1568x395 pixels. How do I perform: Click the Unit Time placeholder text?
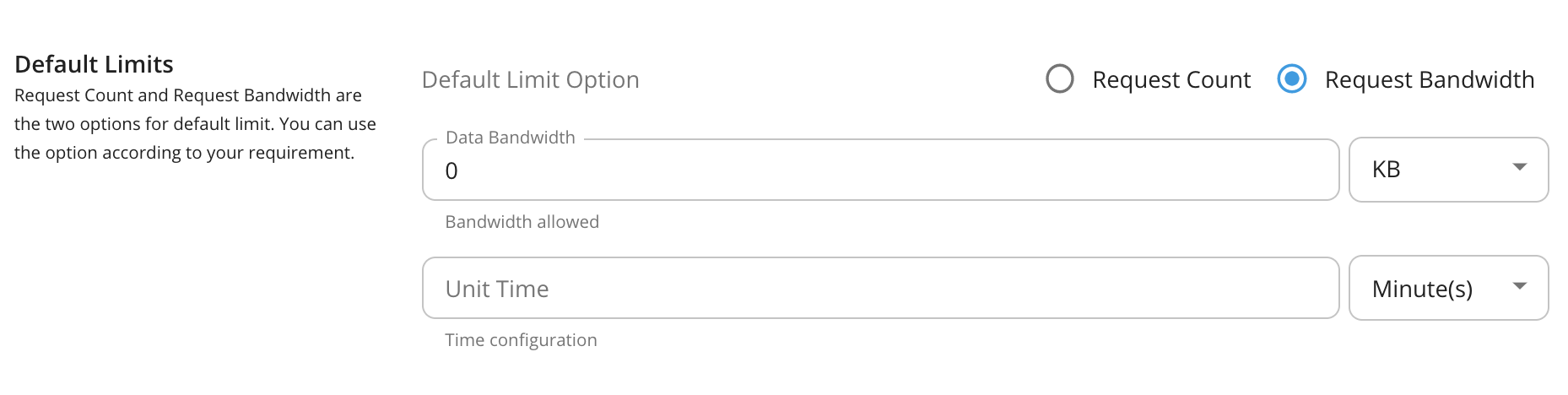pyautogui.click(x=497, y=289)
